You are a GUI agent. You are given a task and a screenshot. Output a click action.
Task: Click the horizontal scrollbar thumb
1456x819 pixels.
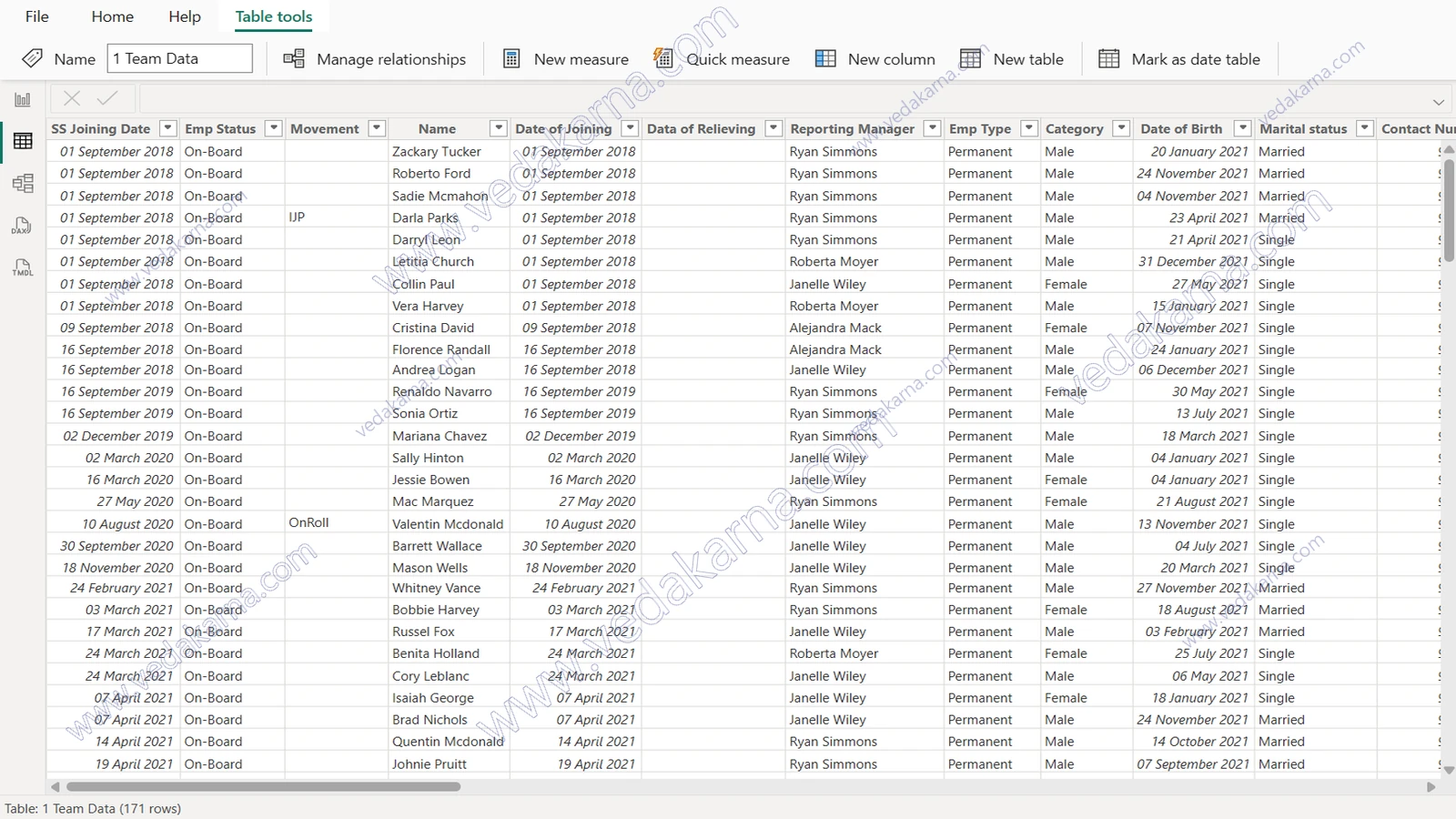click(x=263, y=786)
